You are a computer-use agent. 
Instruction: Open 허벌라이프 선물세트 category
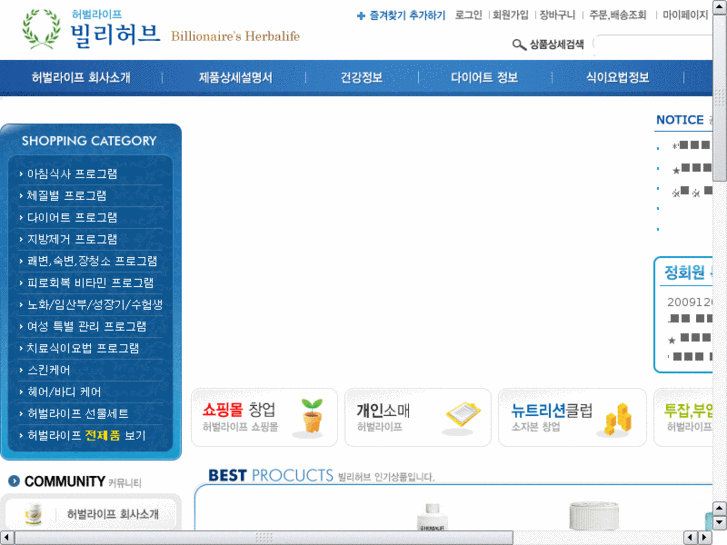tap(77, 414)
